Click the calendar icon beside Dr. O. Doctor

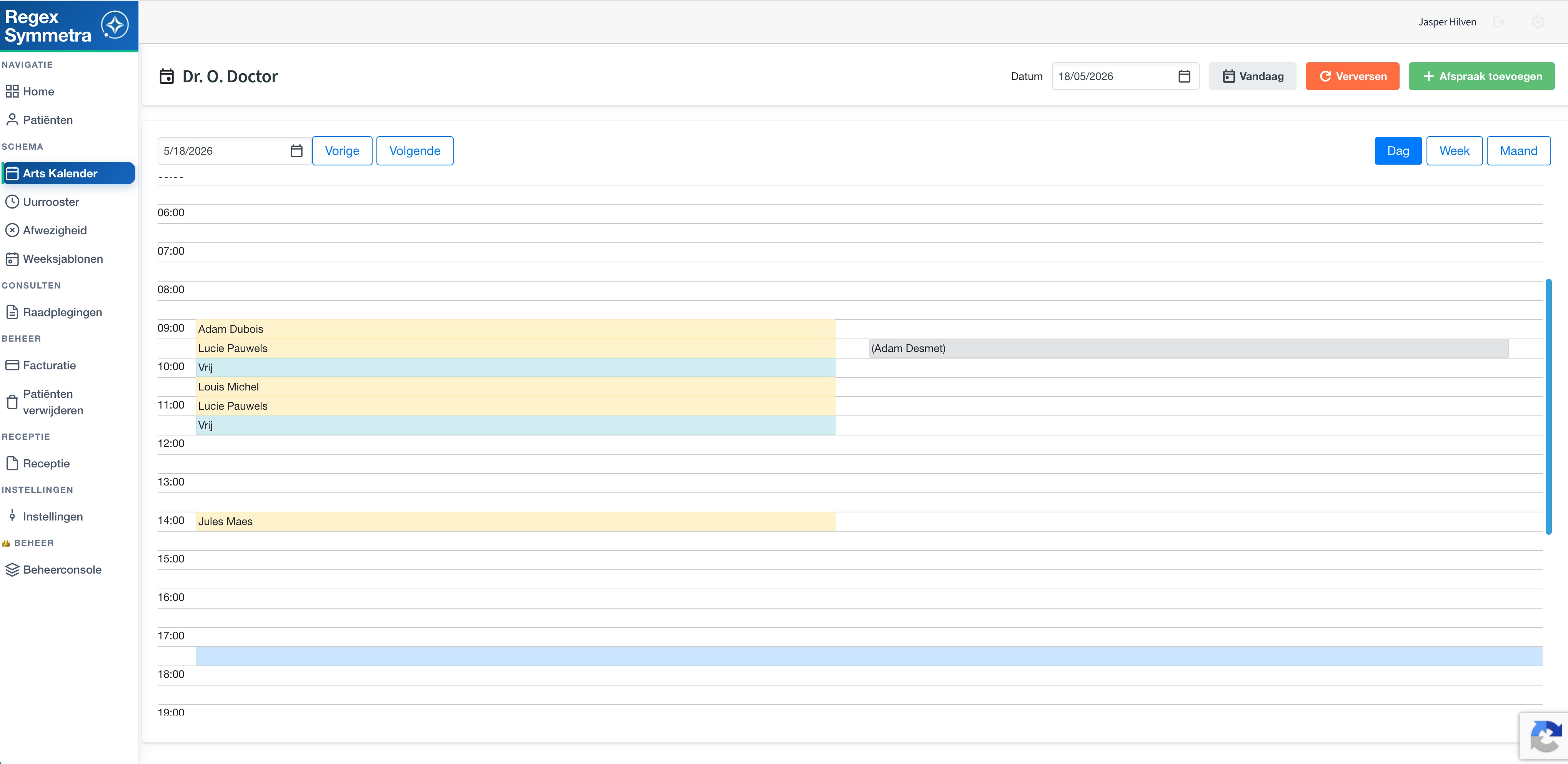[166, 76]
